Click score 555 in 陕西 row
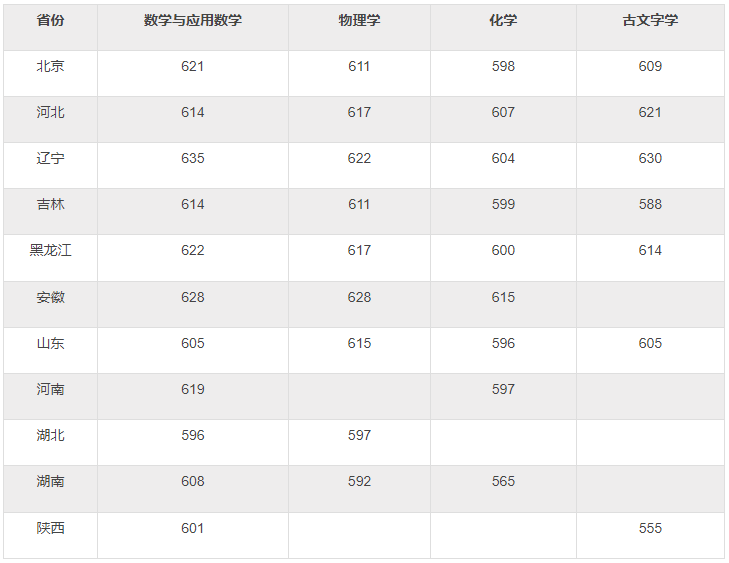Viewport: 729px width, 563px height. pyautogui.click(x=650, y=528)
